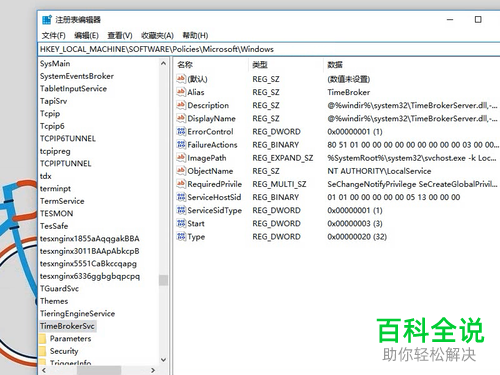Select the SysMain key
The width and height of the screenshot is (500, 375).
pyautogui.click(x=55, y=63)
